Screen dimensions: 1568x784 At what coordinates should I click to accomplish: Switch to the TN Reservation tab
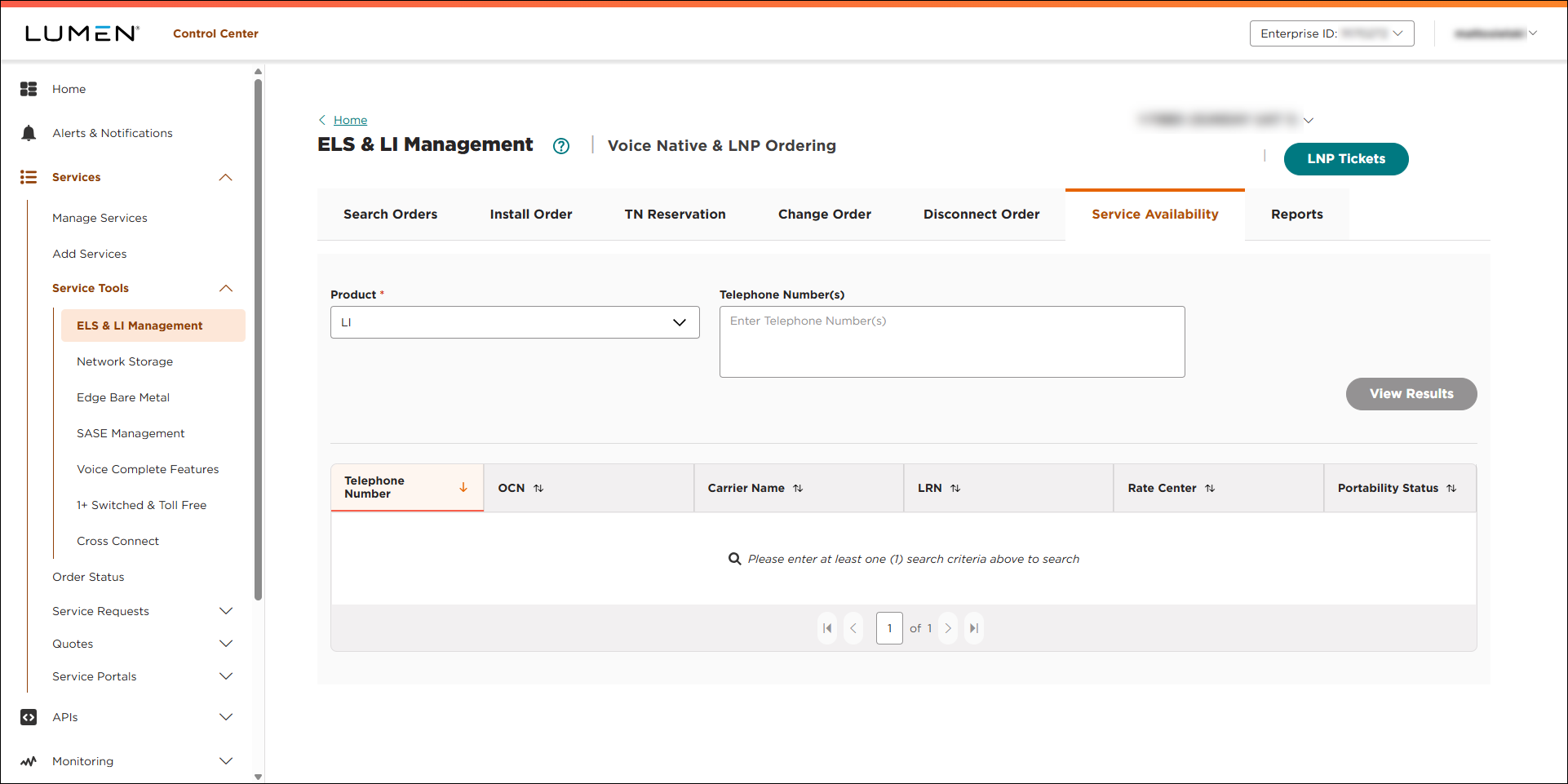tap(675, 214)
